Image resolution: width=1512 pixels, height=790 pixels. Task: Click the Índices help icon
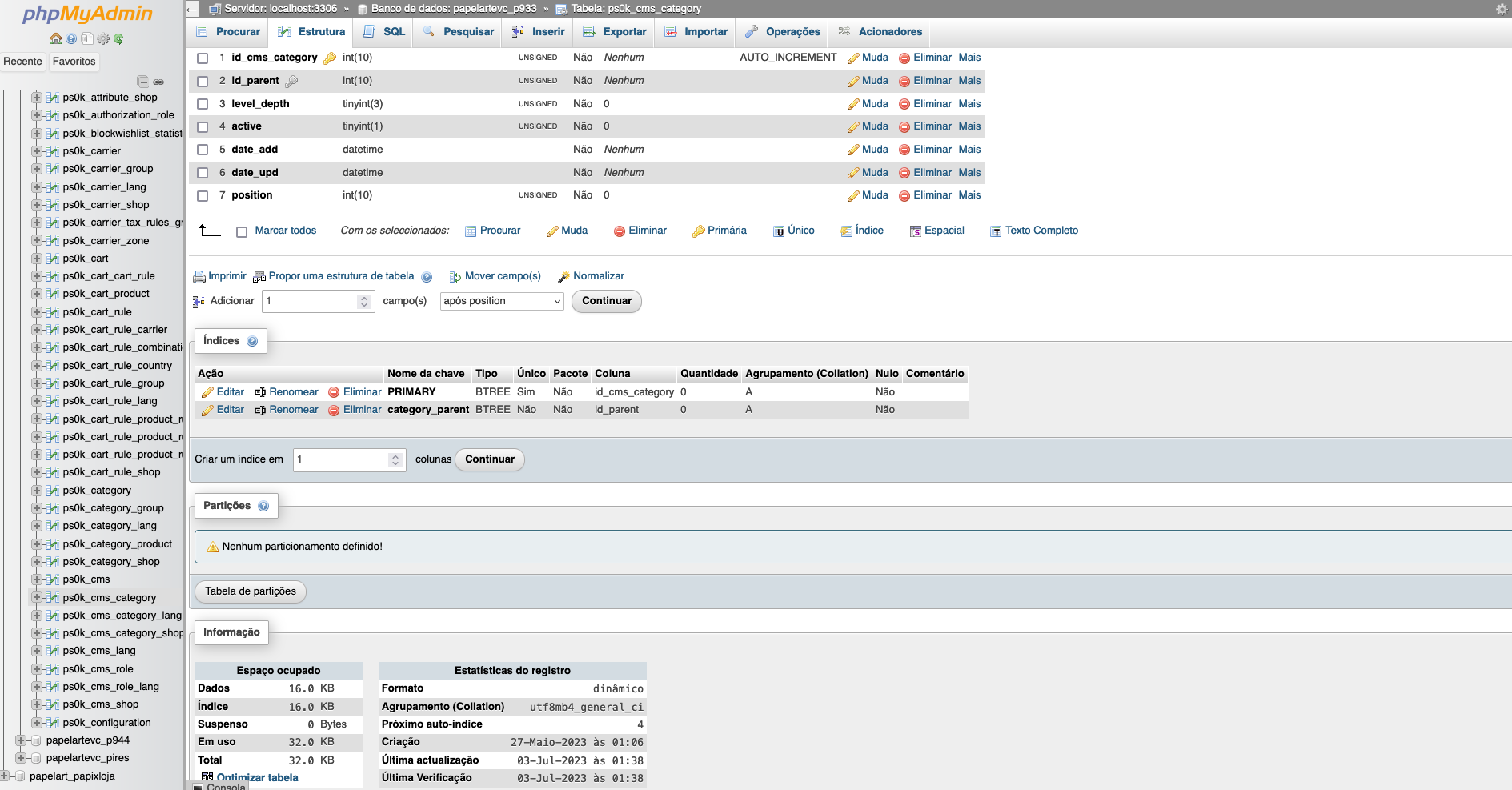pyautogui.click(x=252, y=341)
